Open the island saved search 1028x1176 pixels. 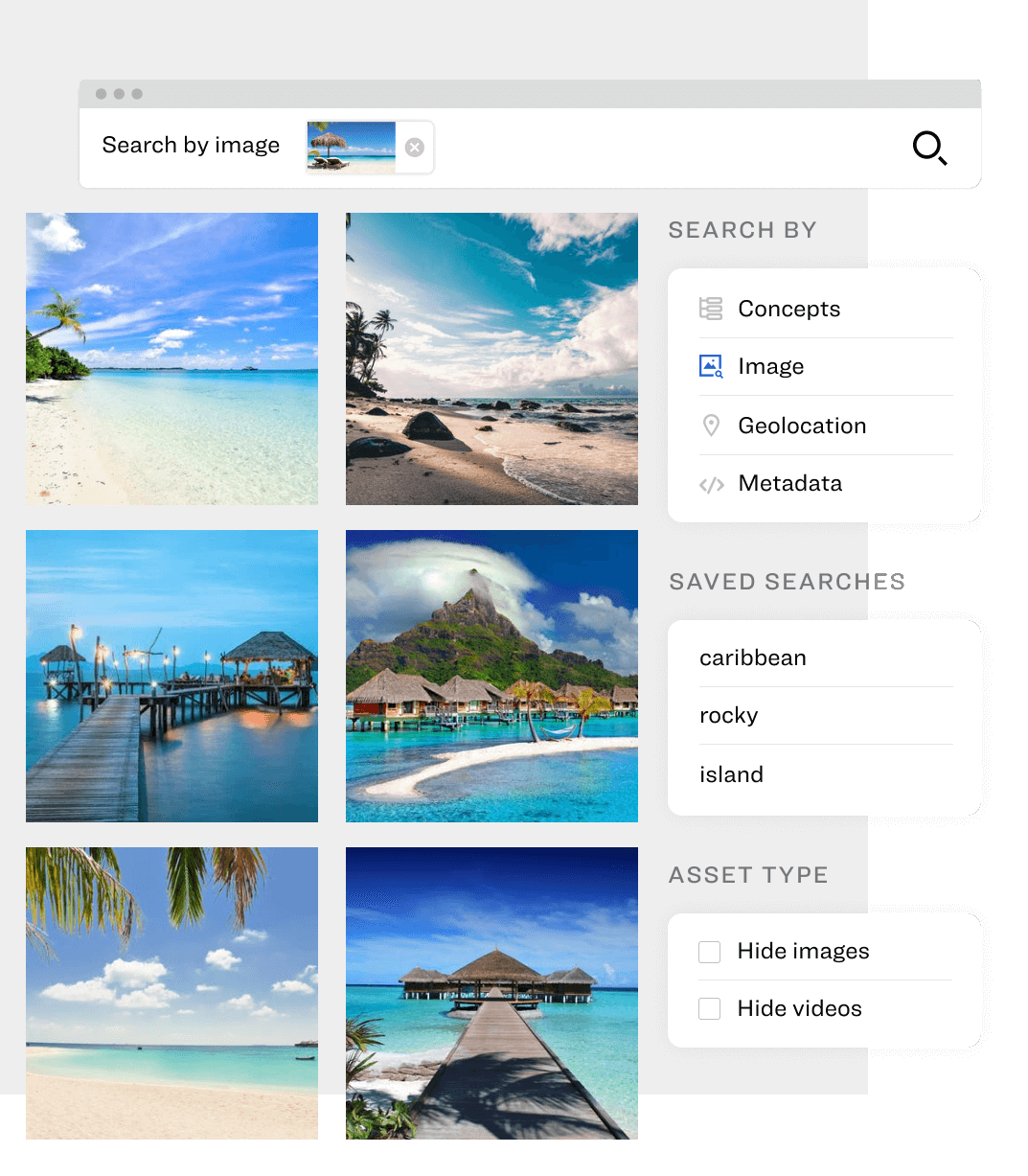tap(731, 774)
